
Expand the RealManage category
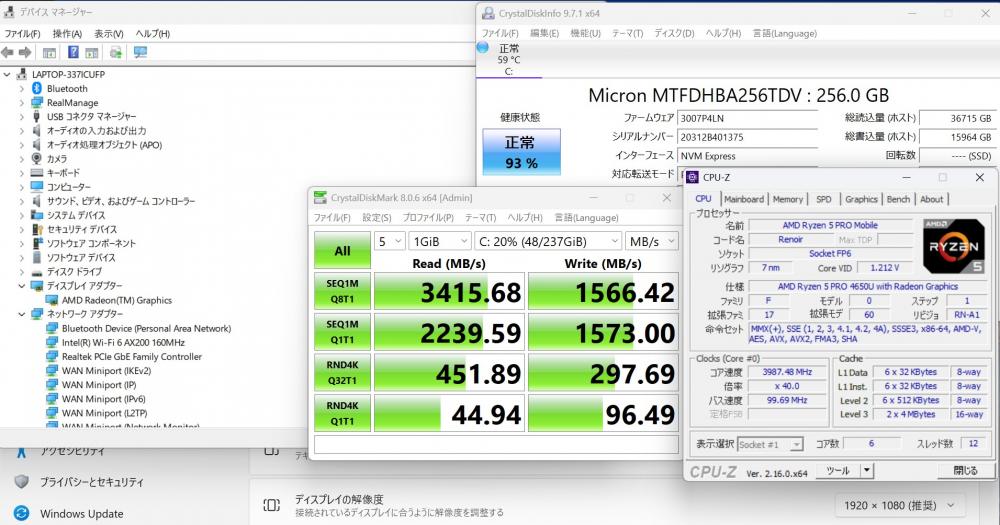22,103
